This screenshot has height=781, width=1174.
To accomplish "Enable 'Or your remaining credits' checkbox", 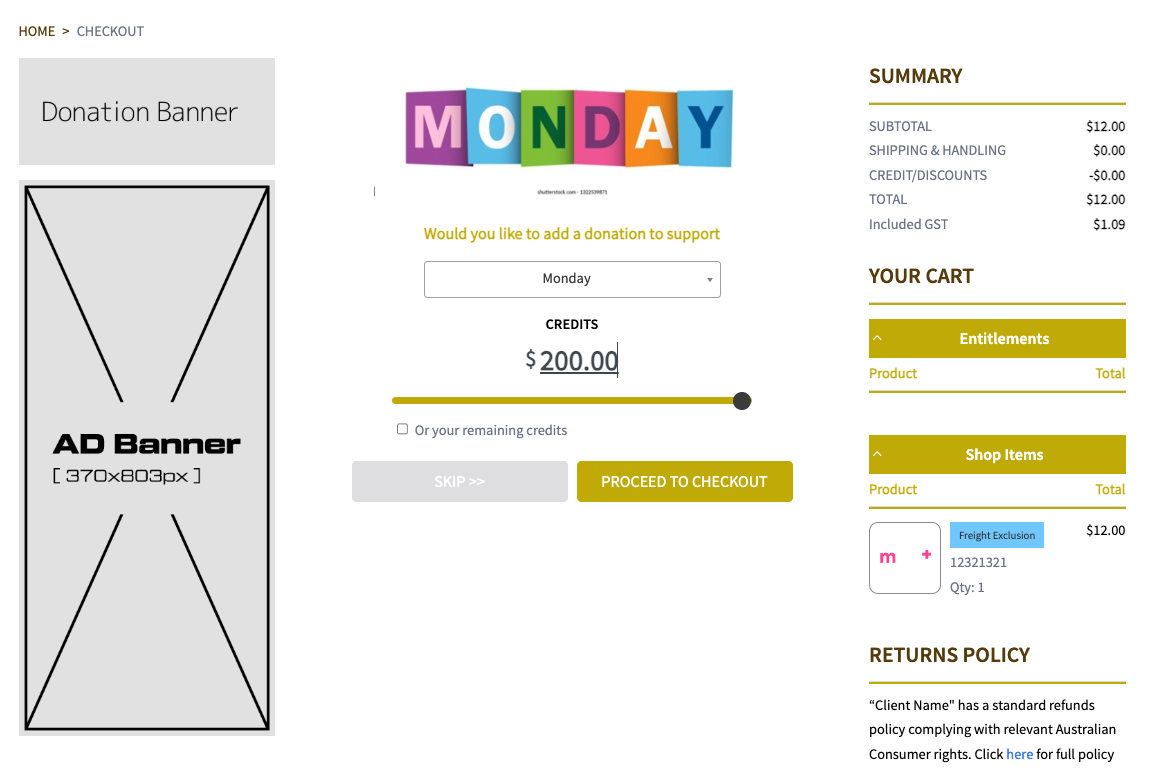I will 402,429.
